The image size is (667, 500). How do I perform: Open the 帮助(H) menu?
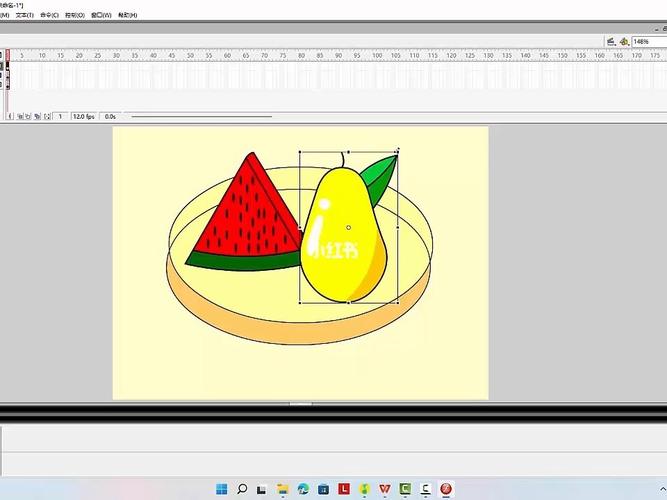pyautogui.click(x=128, y=15)
